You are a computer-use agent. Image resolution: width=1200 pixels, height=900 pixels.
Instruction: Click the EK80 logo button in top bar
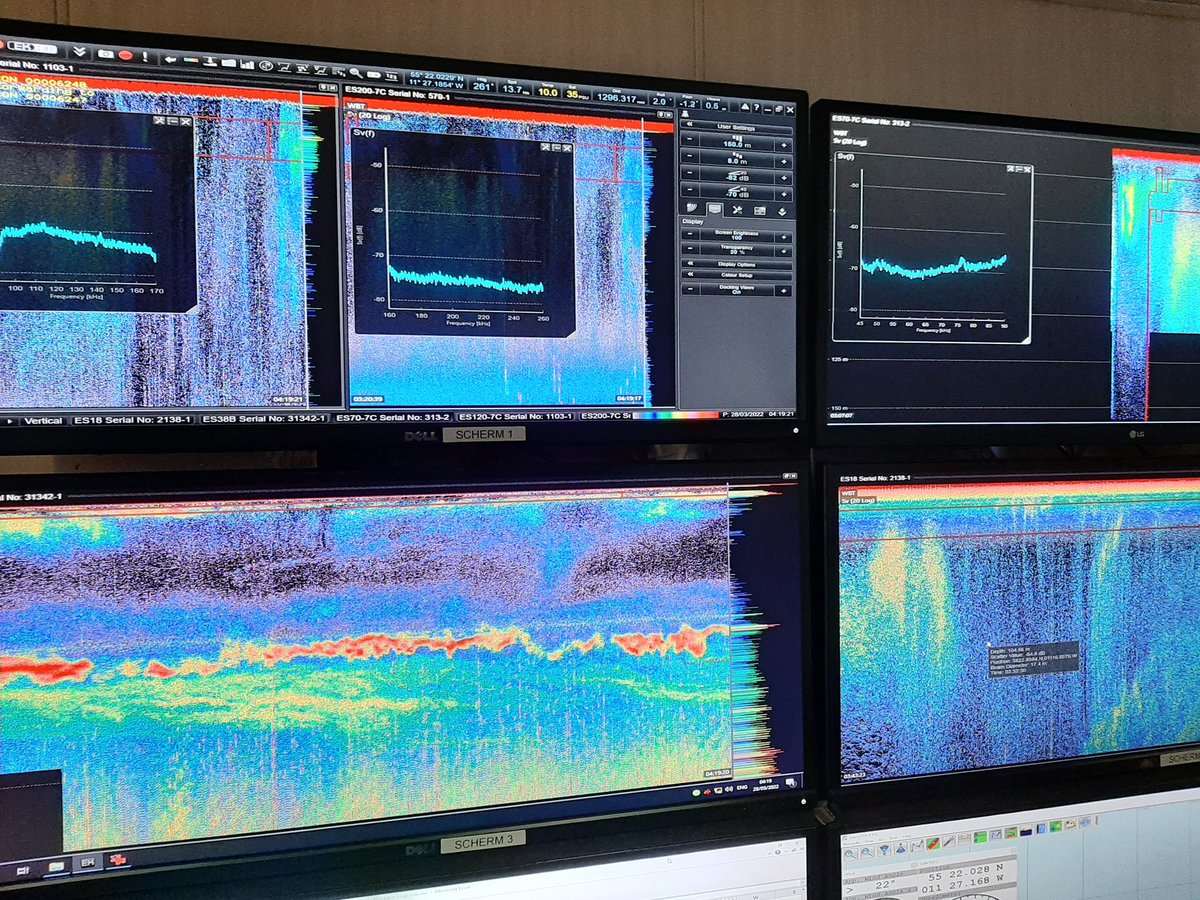(33, 48)
